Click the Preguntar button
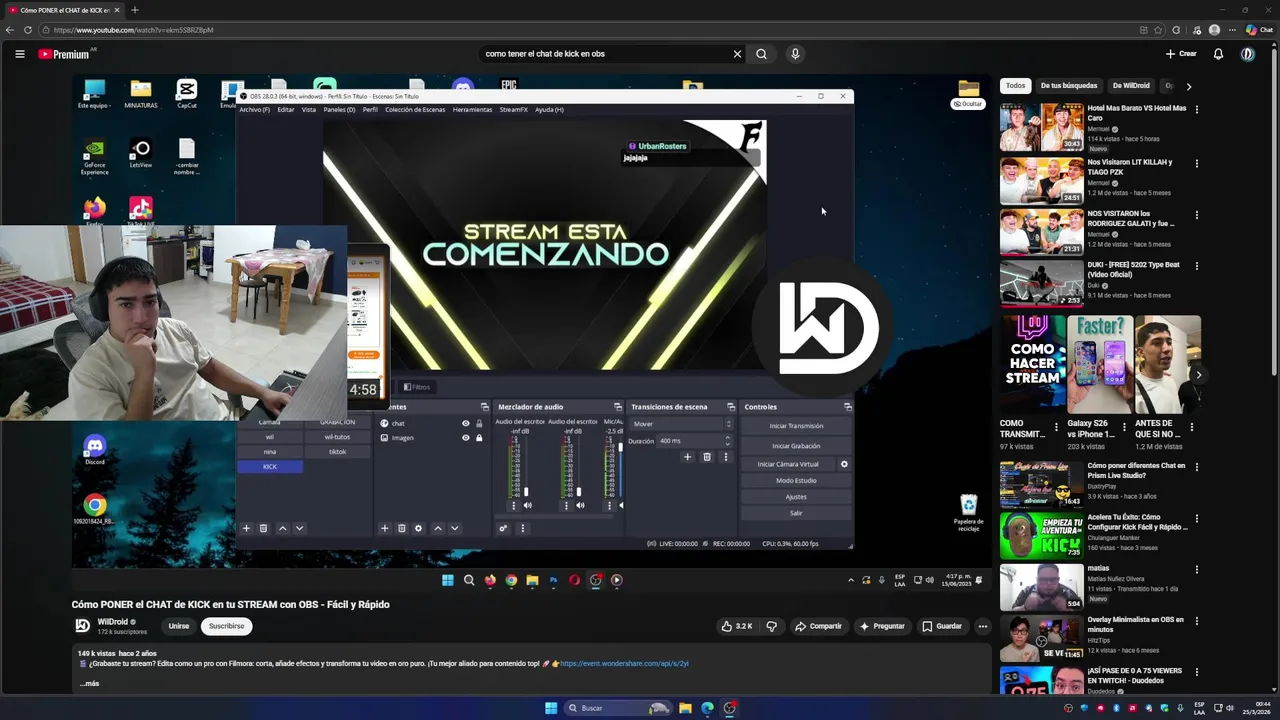 pyautogui.click(x=882, y=626)
